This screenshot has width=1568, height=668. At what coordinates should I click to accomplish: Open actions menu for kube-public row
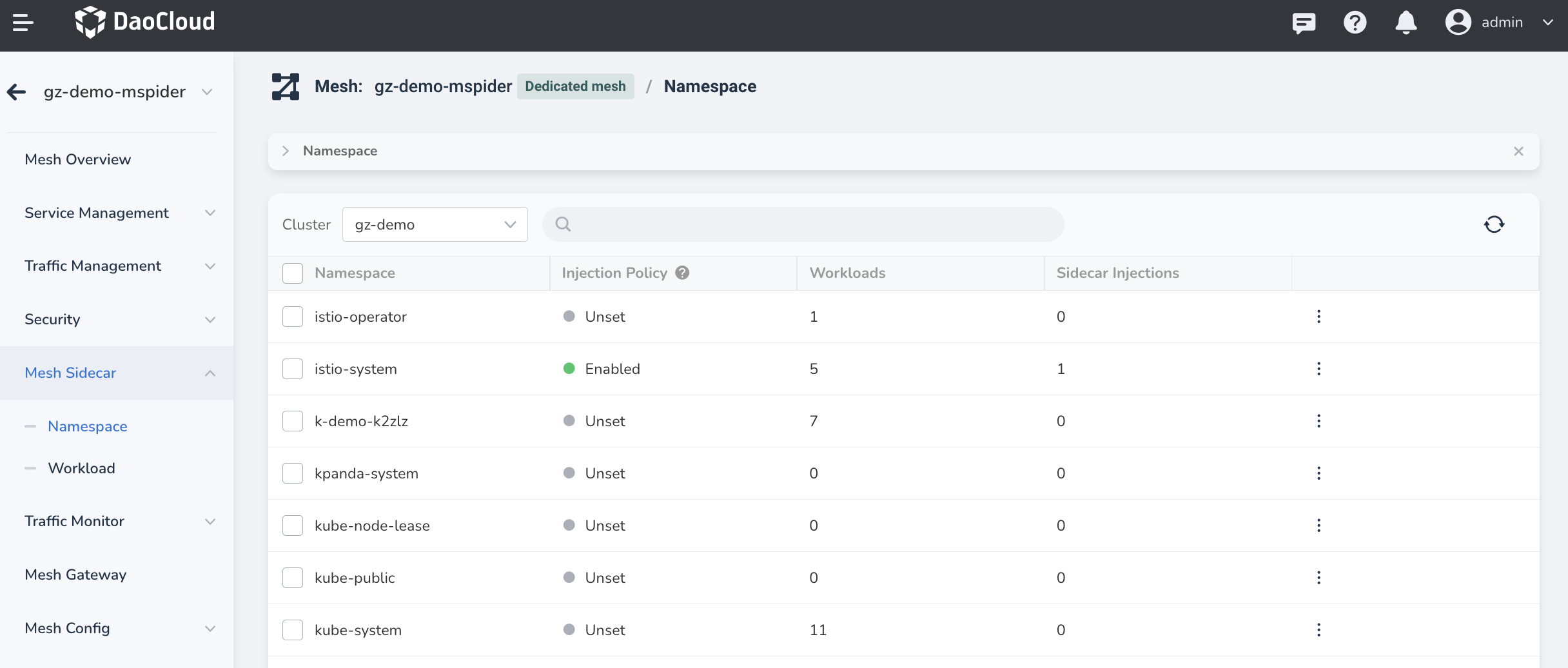point(1318,578)
